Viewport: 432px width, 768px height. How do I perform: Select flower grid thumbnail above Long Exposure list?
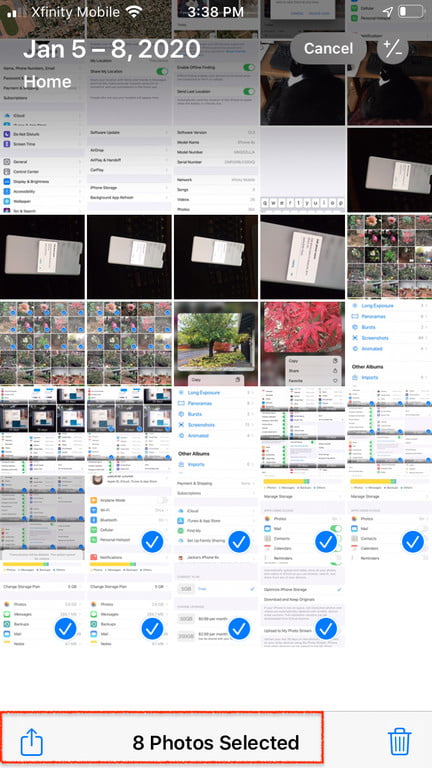tap(390, 257)
